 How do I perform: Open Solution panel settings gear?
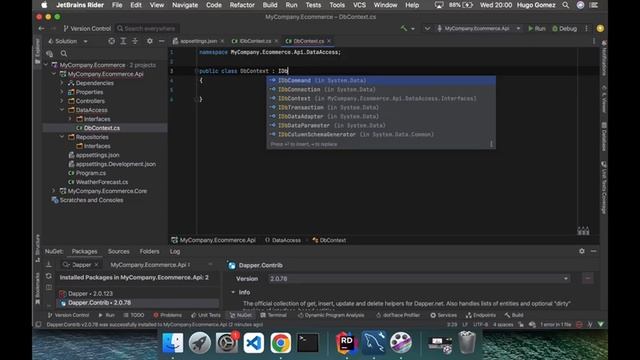[150, 41]
